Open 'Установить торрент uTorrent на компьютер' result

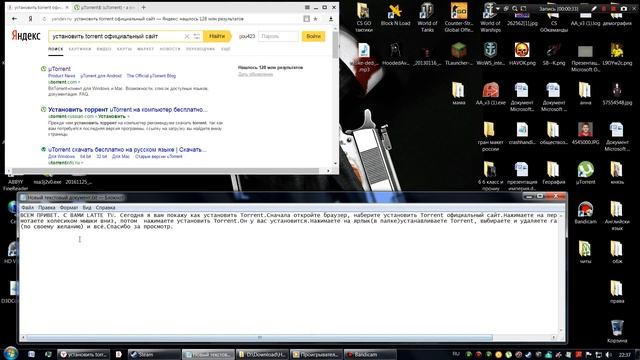tap(128, 109)
